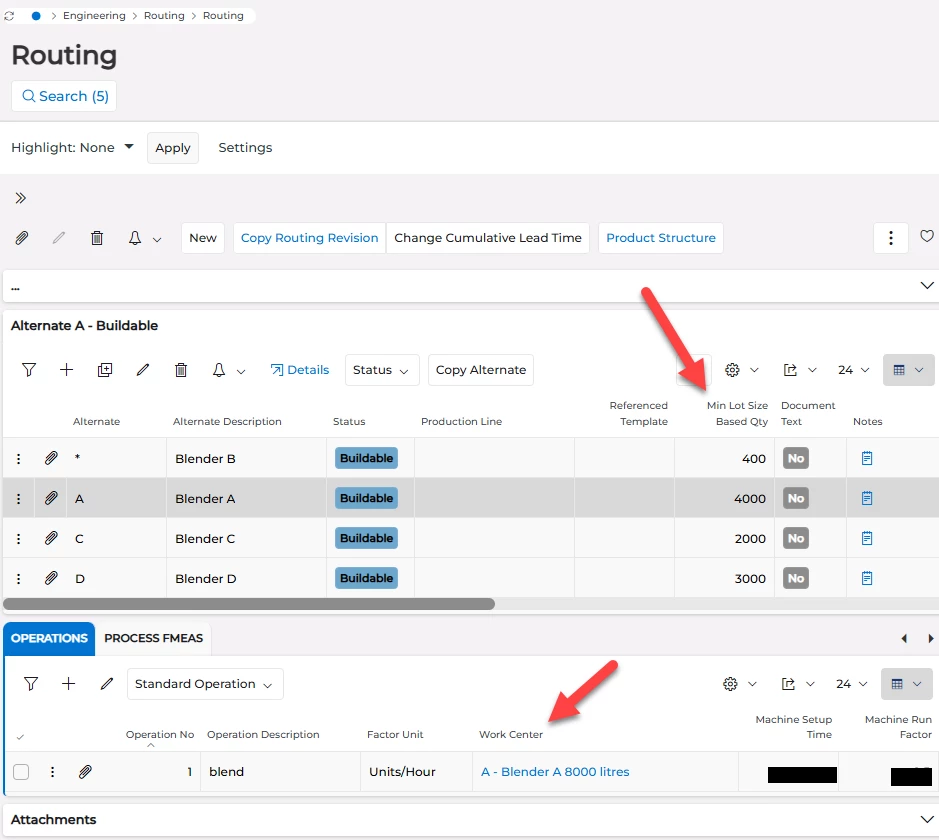Image resolution: width=939 pixels, height=840 pixels.
Task: Open Settings next to Apply
Action: pyautogui.click(x=245, y=147)
